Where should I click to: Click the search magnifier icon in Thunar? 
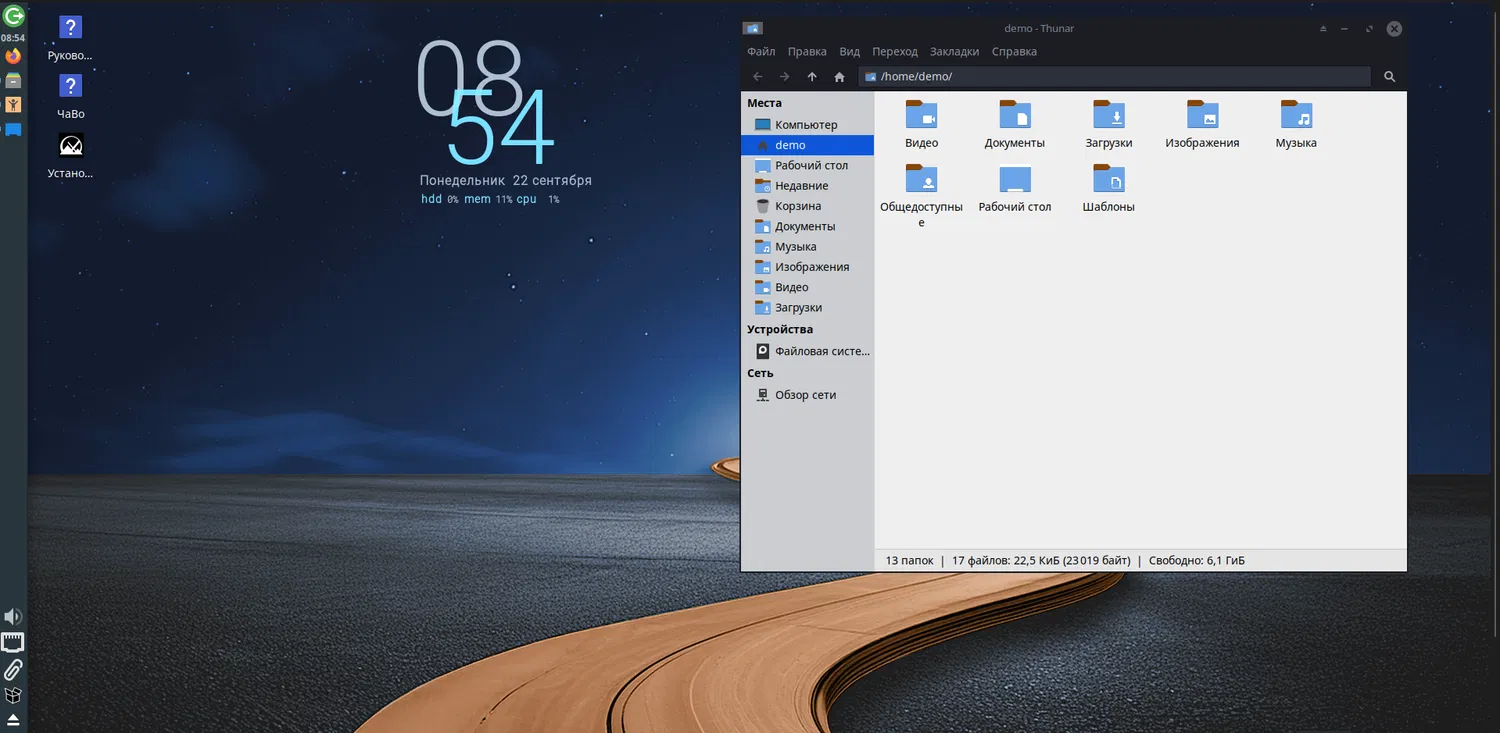1389,77
